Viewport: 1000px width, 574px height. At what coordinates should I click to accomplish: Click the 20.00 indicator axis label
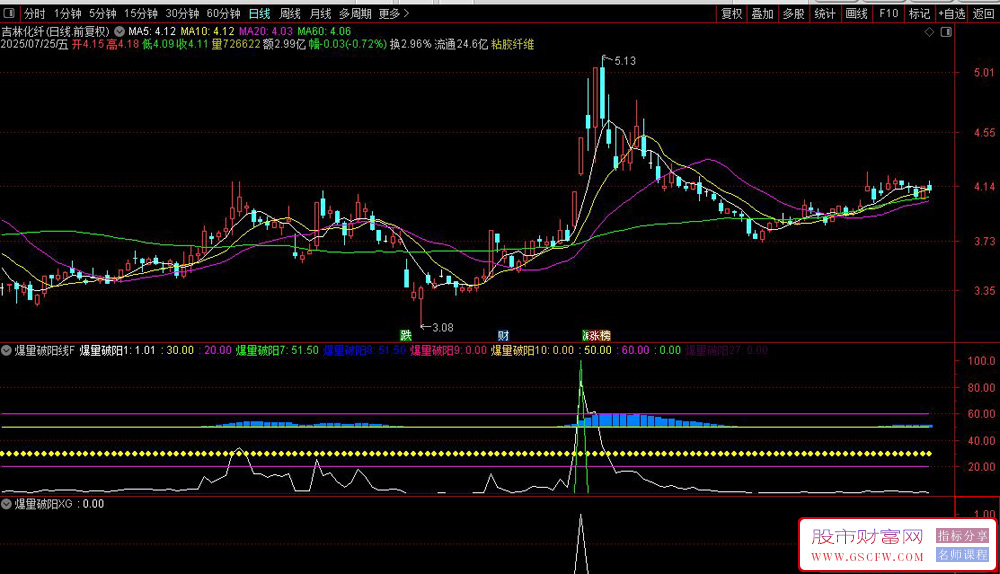click(981, 467)
